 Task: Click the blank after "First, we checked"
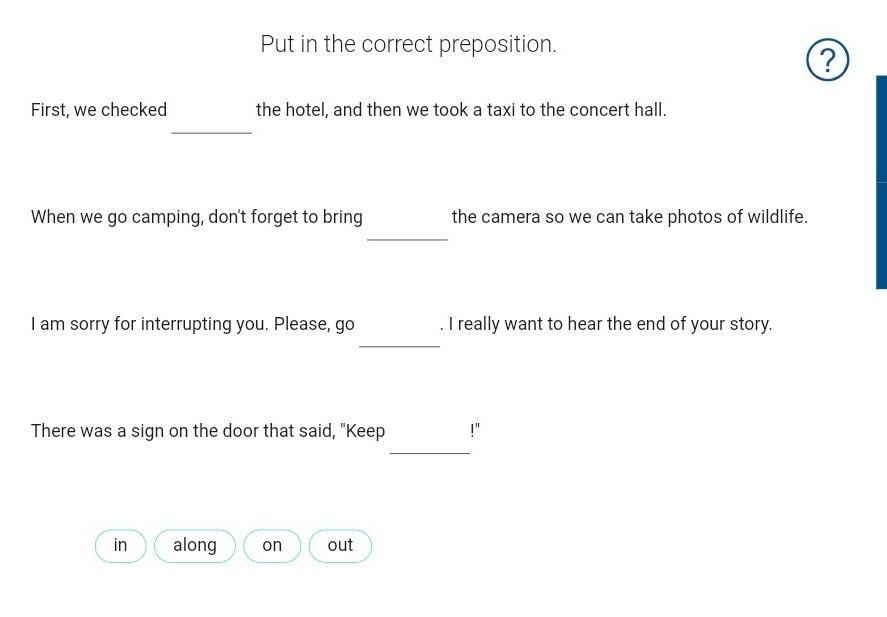pos(212,117)
